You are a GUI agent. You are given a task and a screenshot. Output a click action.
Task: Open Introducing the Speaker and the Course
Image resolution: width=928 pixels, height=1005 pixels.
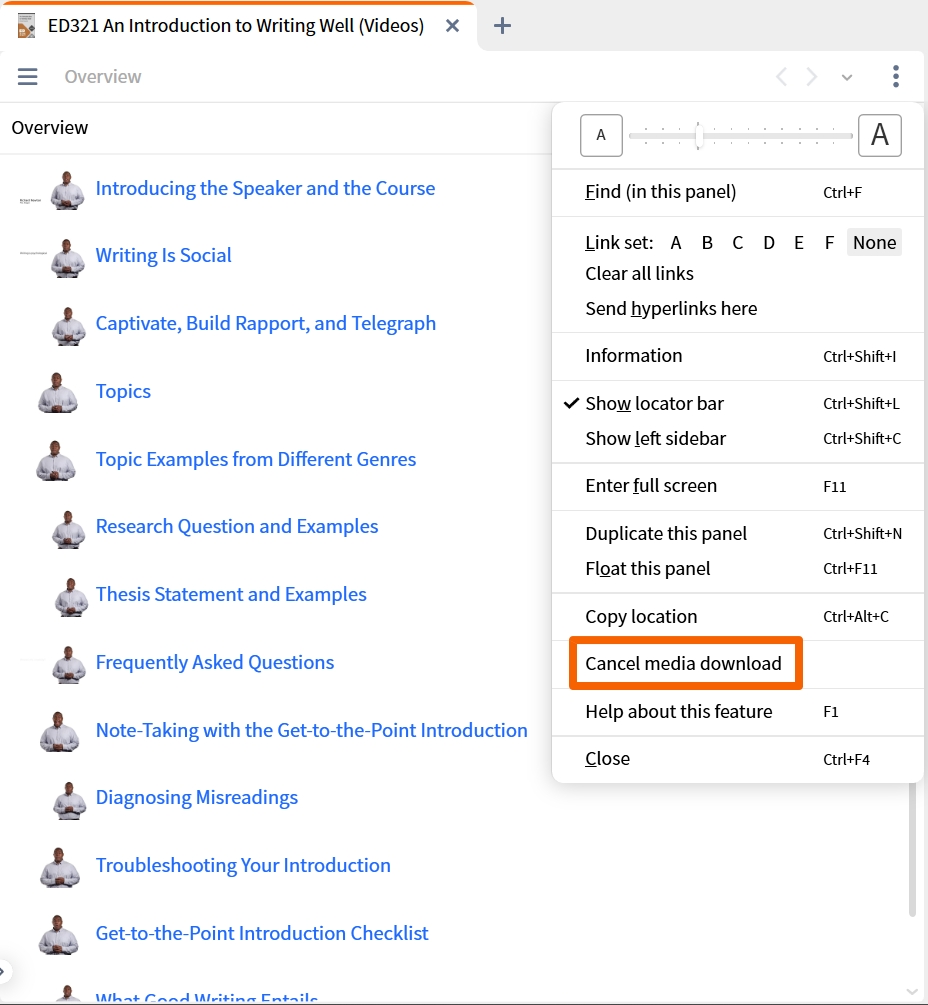[x=265, y=188]
